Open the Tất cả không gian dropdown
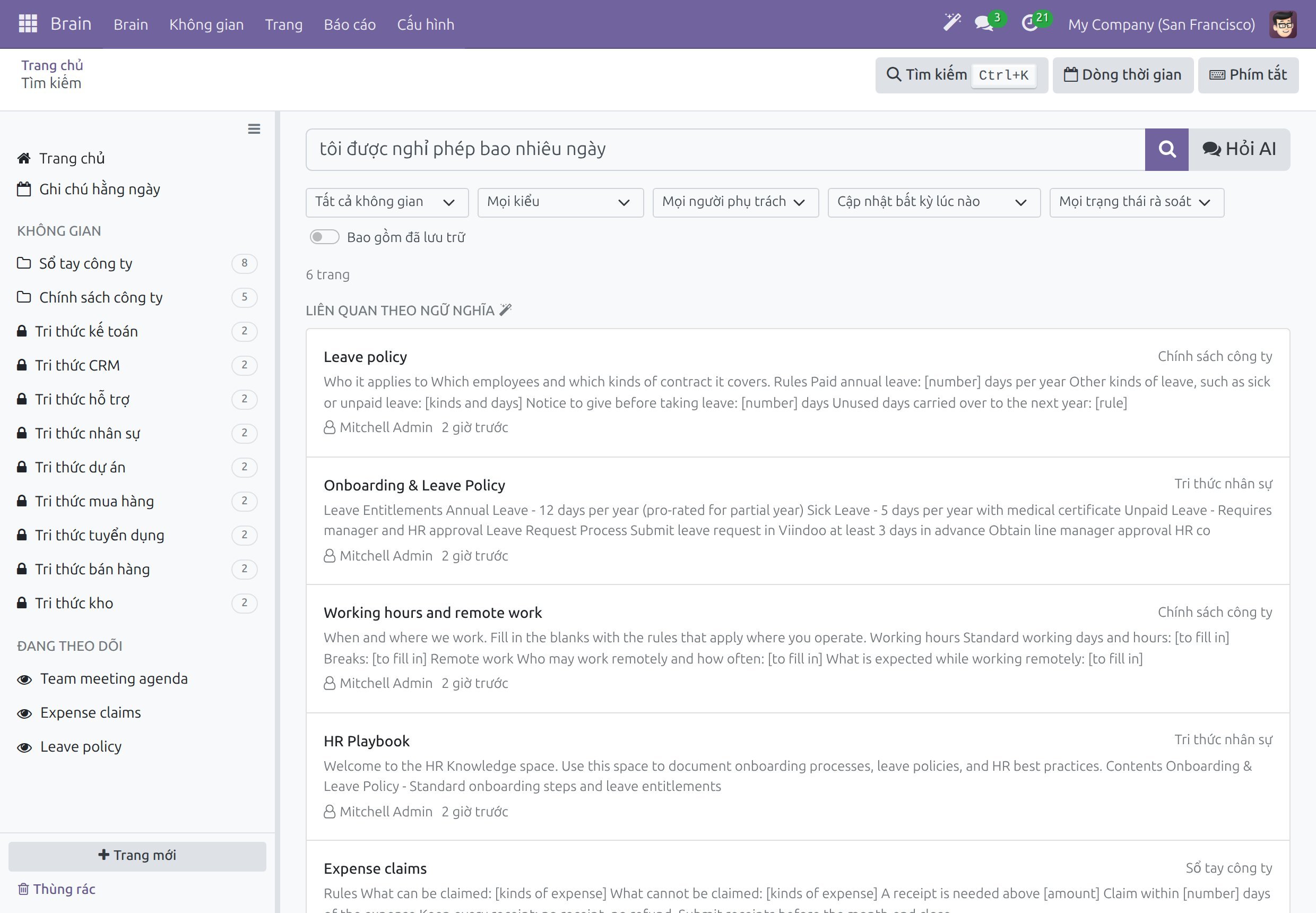1316x913 pixels. point(387,203)
